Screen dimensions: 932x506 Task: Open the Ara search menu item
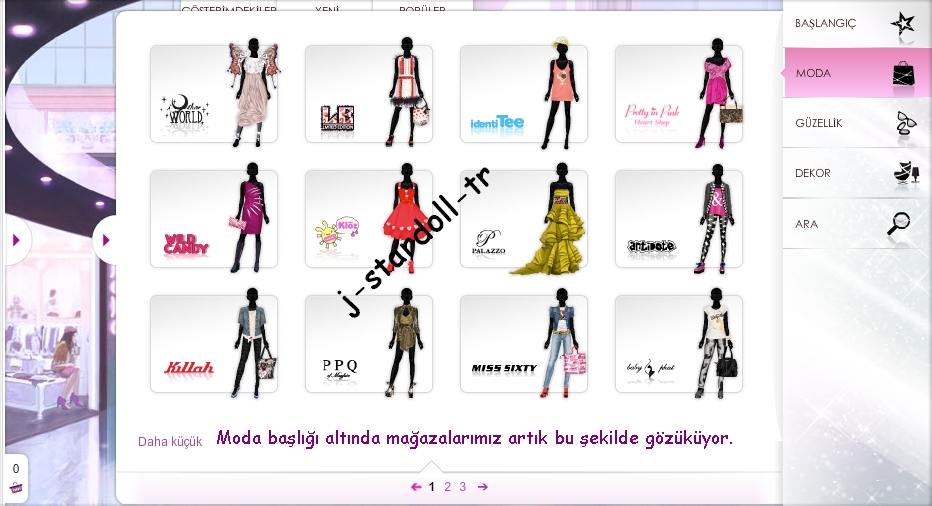[x=857, y=224]
